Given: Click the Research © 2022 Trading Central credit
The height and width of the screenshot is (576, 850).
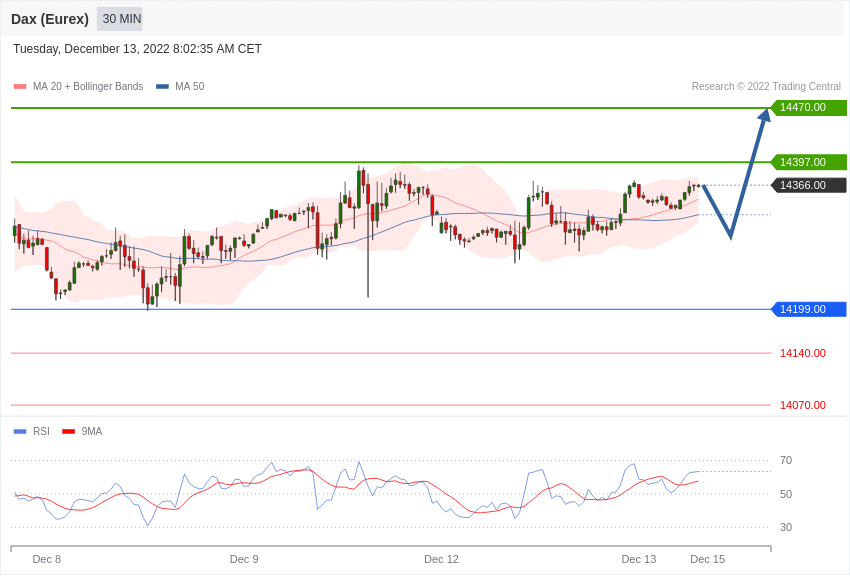Looking at the screenshot, I should [x=766, y=87].
